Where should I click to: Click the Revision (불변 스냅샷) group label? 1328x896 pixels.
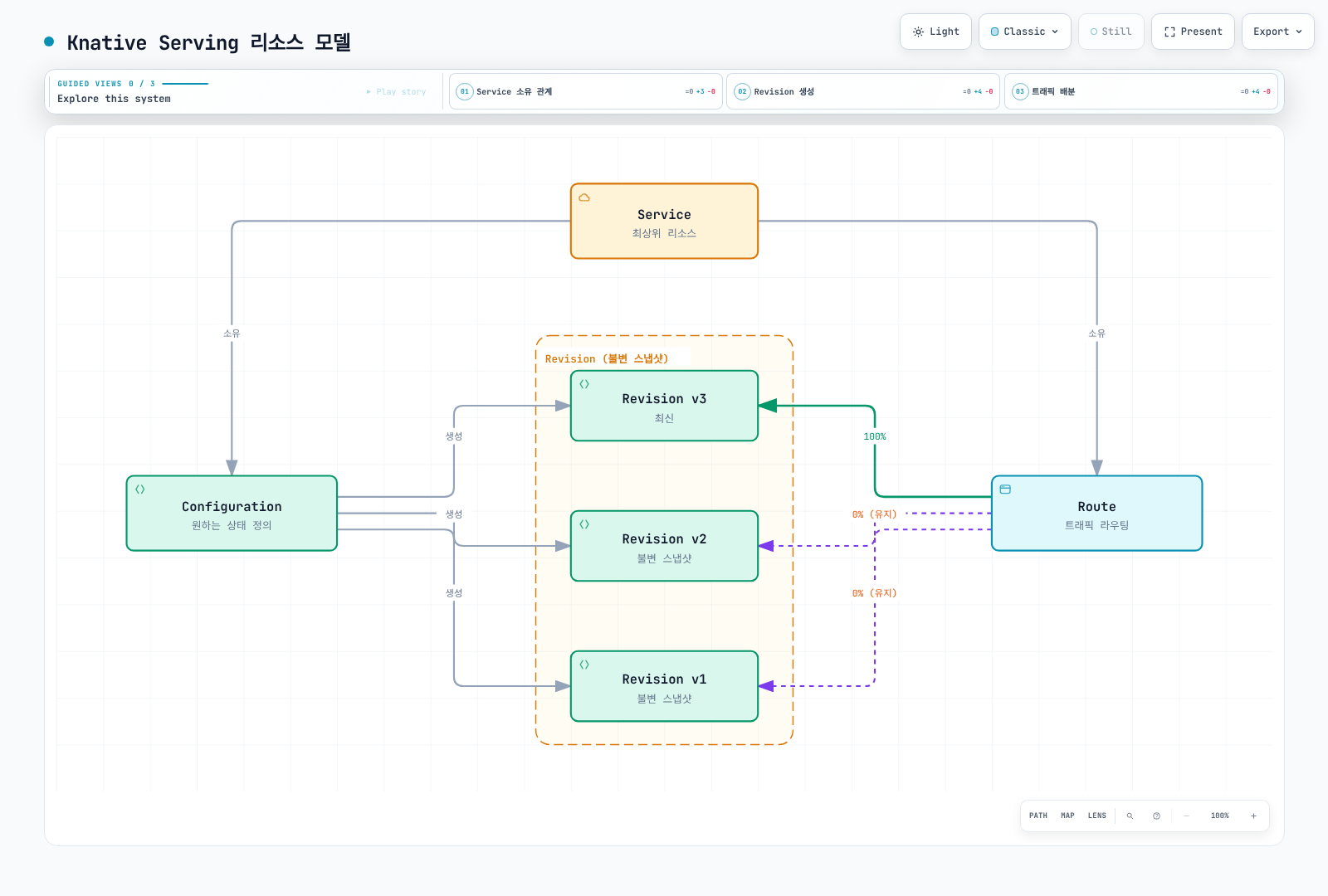tap(607, 358)
